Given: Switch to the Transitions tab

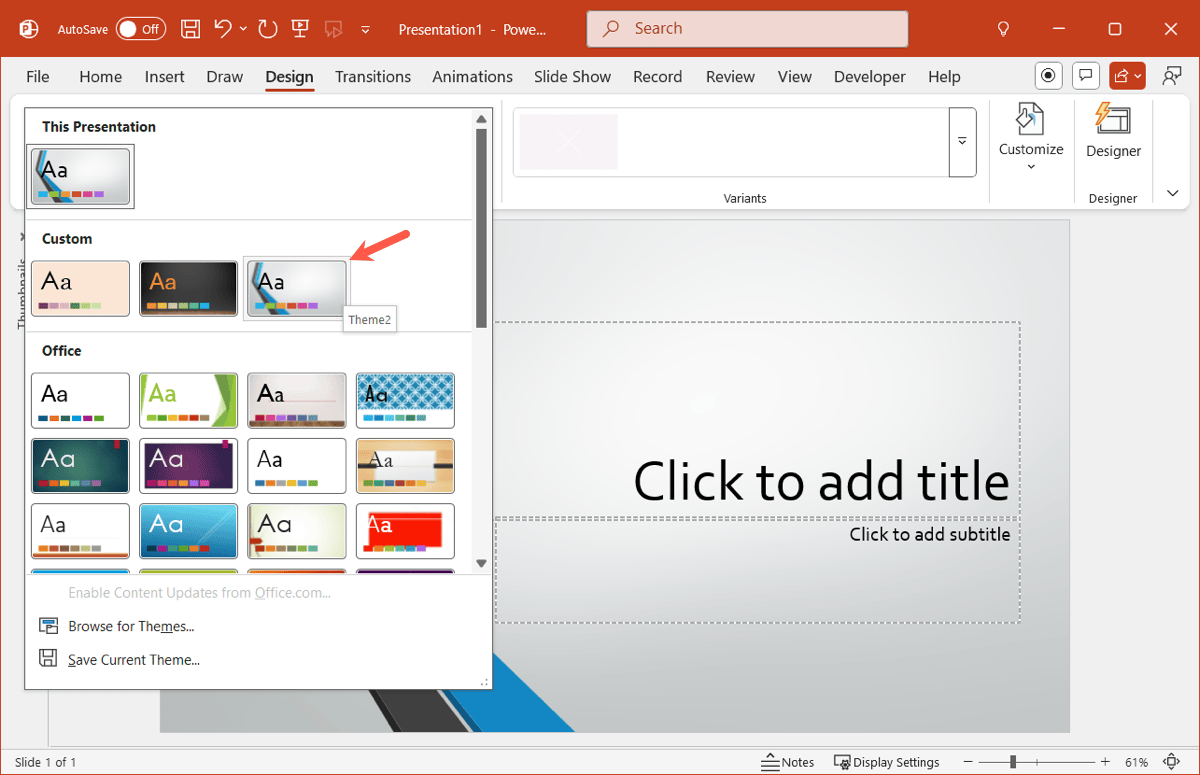Looking at the screenshot, I should coord(373,77).
